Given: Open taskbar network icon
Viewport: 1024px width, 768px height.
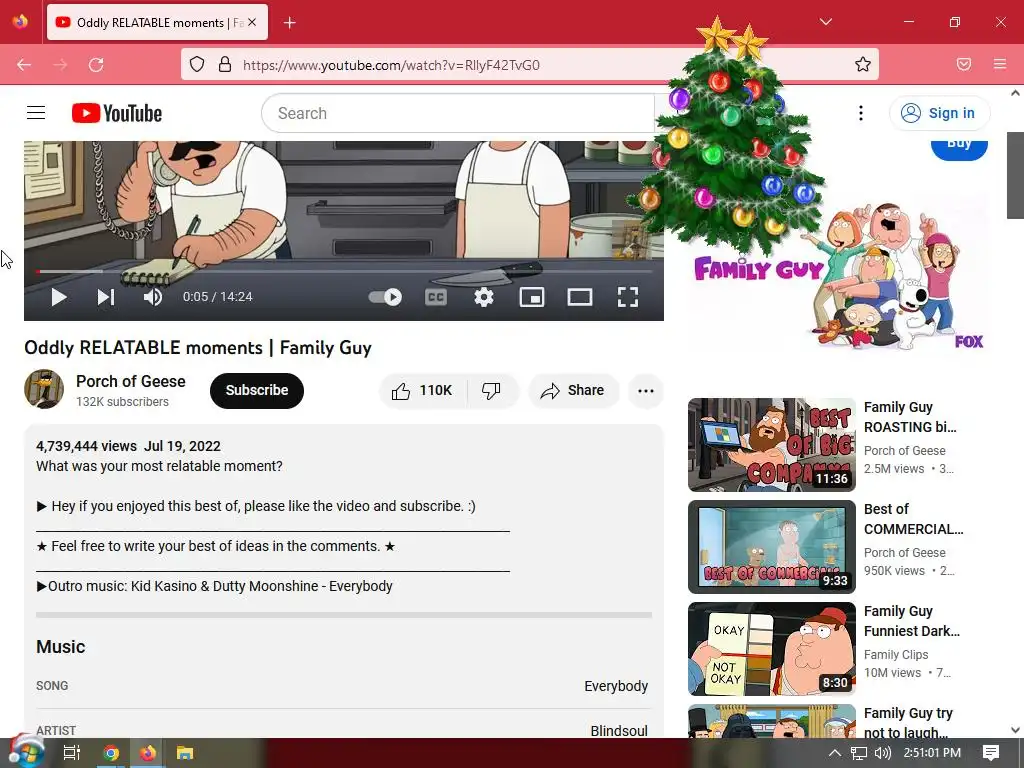Looking at the screenshot, I should pyautogui.click(x=859, y=753).
